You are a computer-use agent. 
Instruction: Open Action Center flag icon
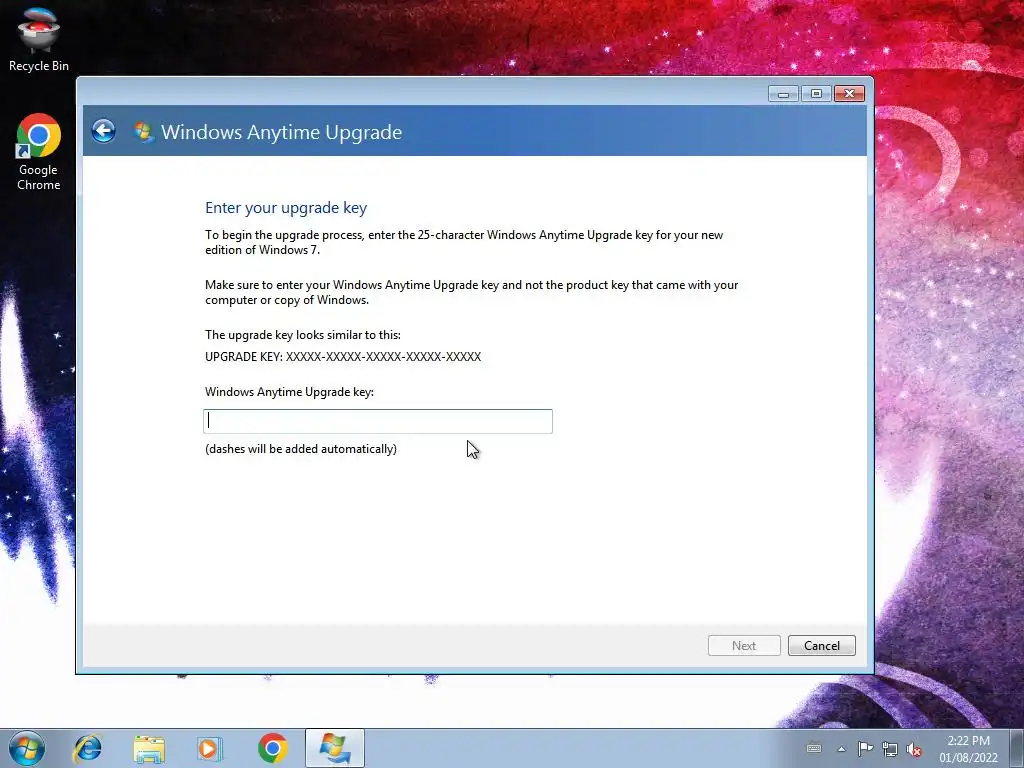pos(865,748)
